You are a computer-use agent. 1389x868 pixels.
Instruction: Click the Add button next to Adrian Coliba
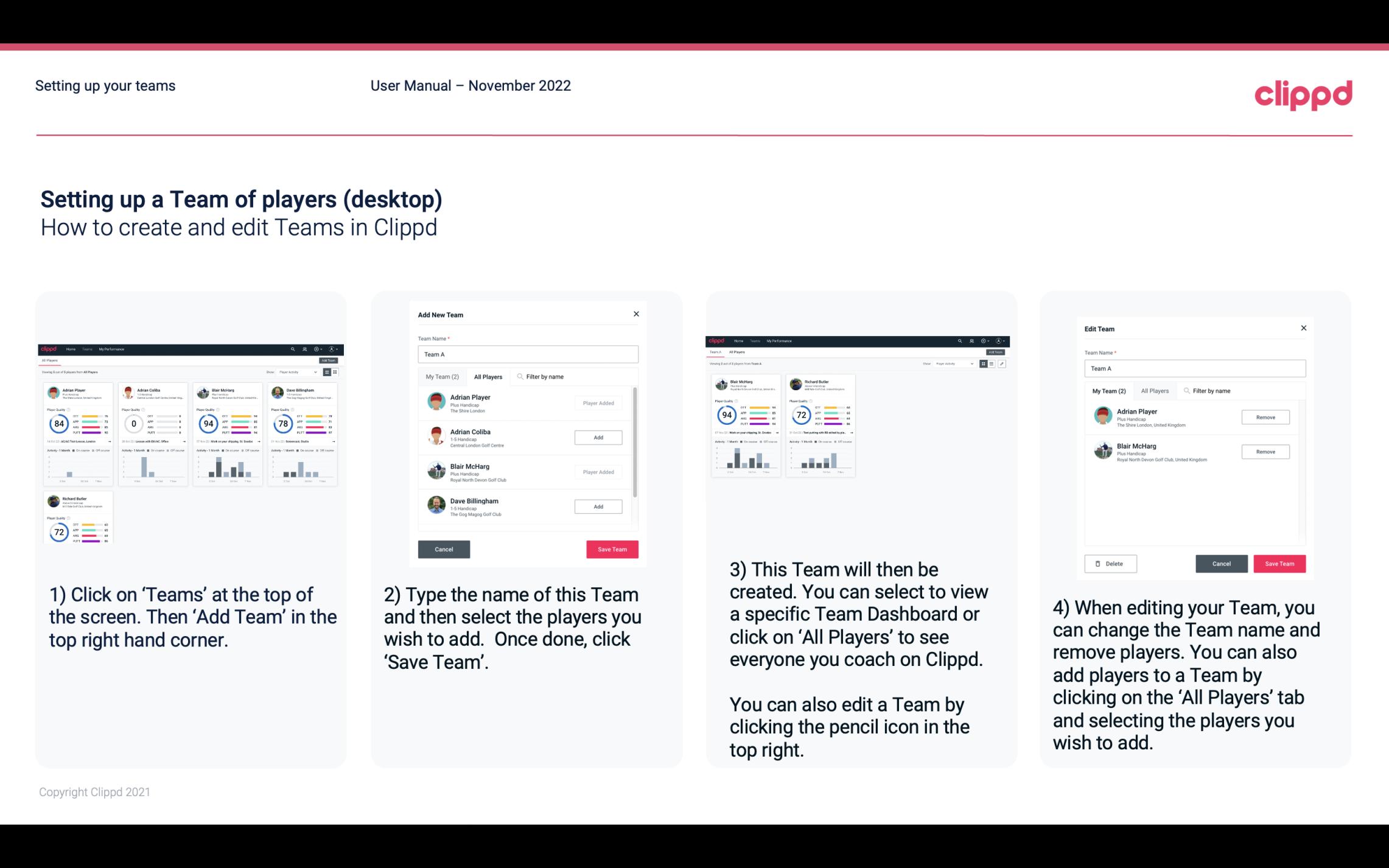(597, 437)
